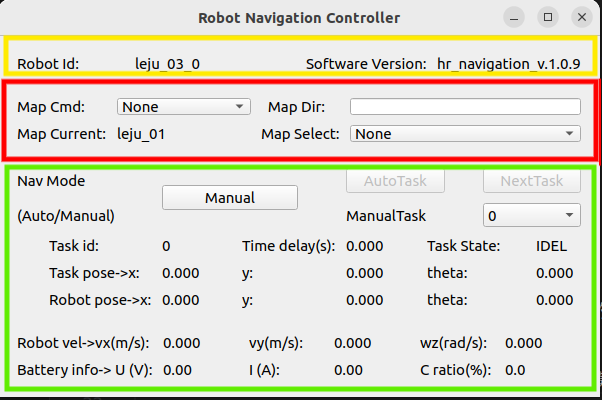This screenshot has height=400, width=602.
Task: Click the AutoTask button
Action: click(393, 181)
